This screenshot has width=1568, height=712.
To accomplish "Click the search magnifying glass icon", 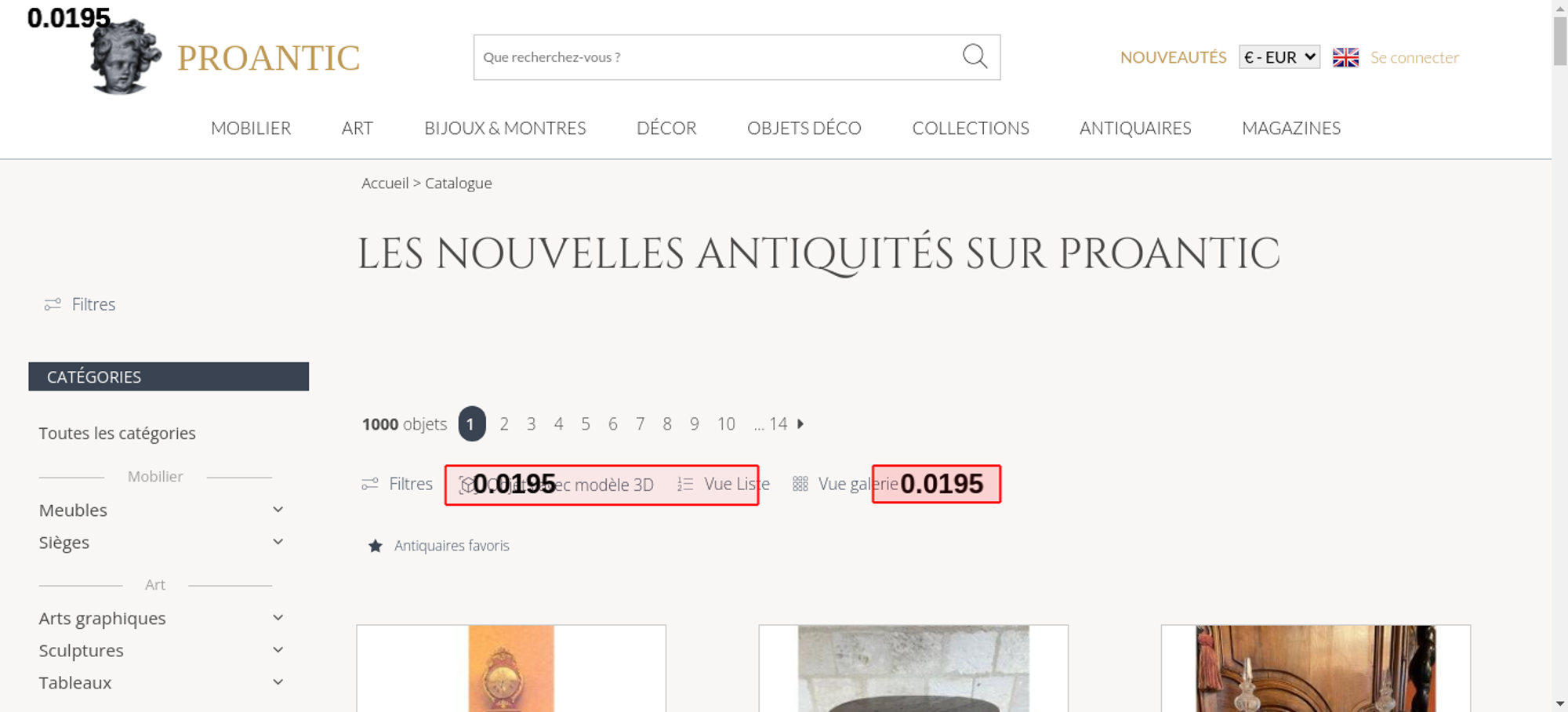I will (x=975, y=56).
